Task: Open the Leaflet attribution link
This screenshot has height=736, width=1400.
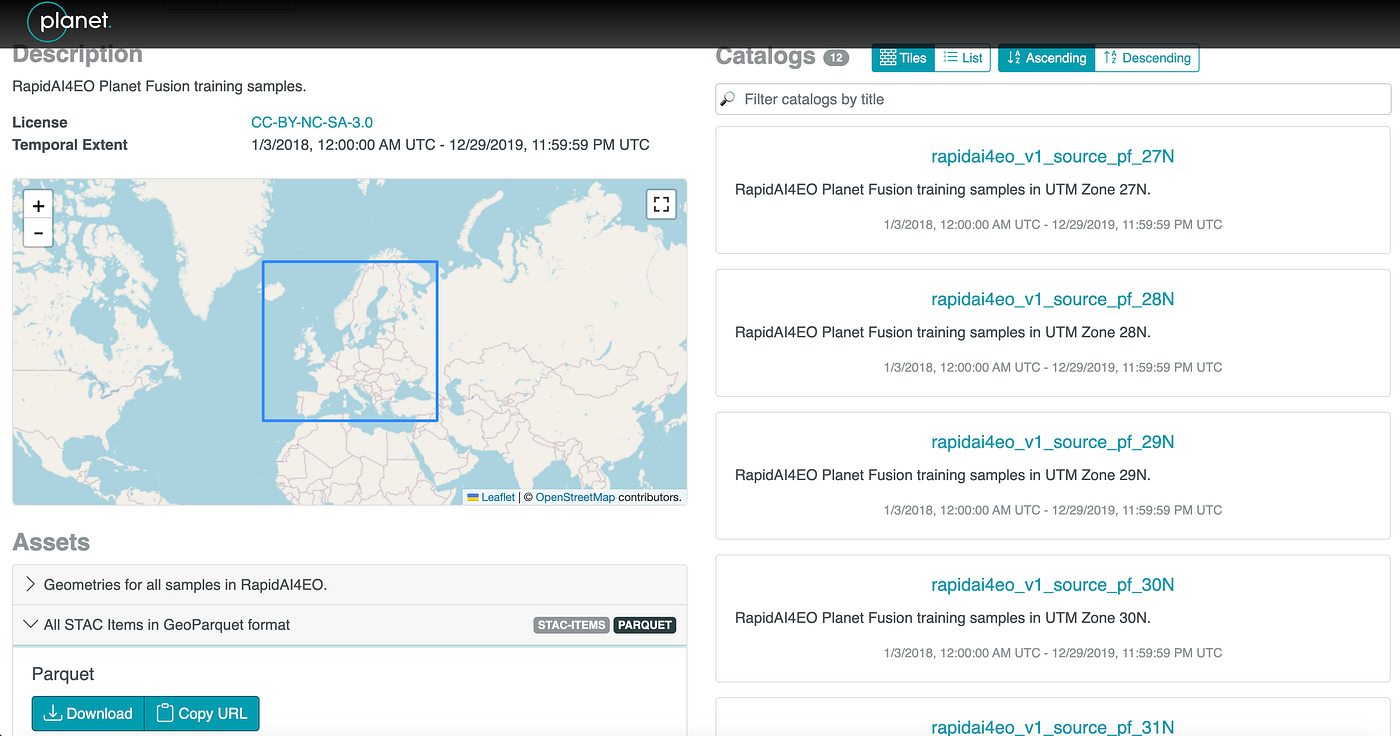Action: [491, 497]
